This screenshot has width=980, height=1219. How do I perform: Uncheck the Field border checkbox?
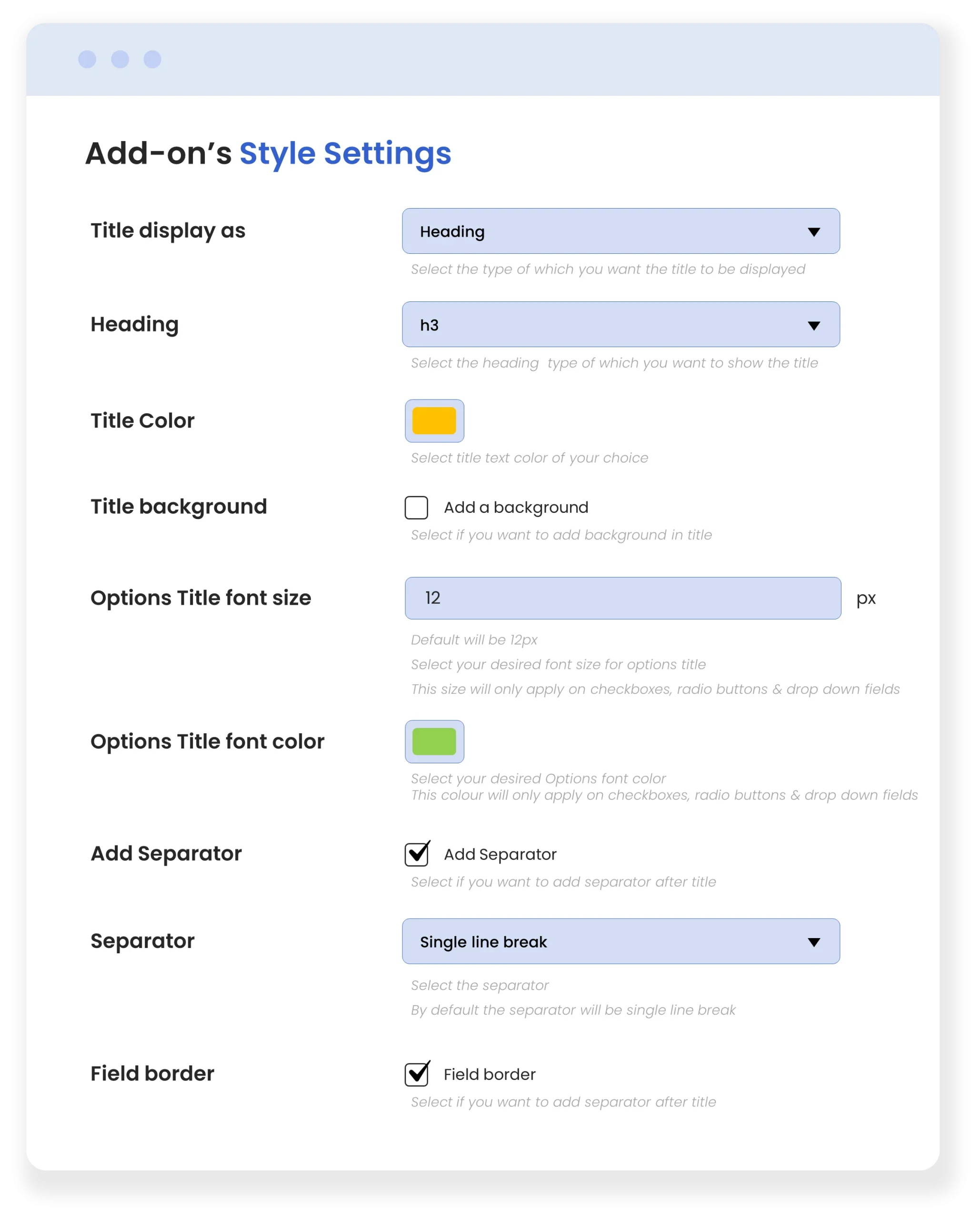click(417, 1074)
